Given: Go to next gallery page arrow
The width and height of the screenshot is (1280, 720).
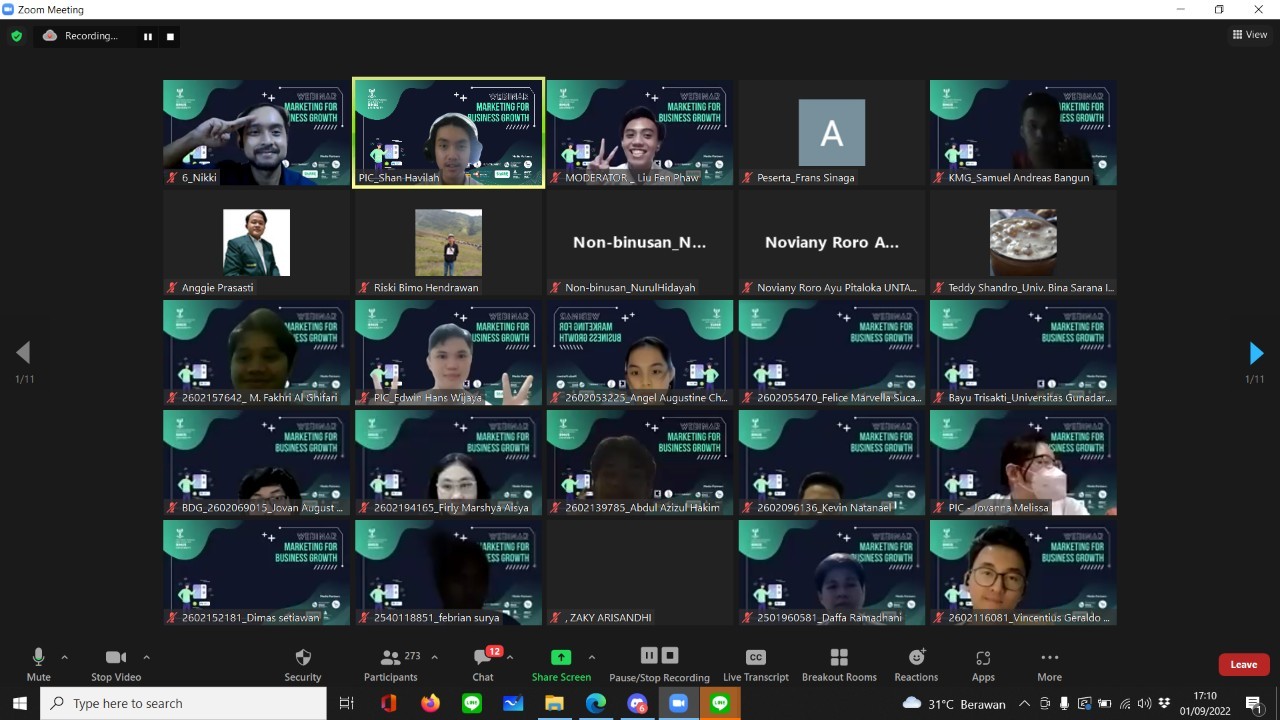Looking at the screenshot, I should click(x=1256, y=353).
